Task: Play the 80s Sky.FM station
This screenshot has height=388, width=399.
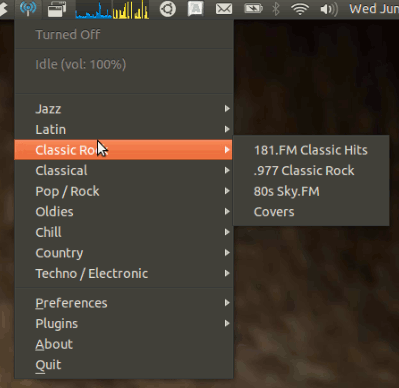Action: pyautogui.click(x=311, y=191)
